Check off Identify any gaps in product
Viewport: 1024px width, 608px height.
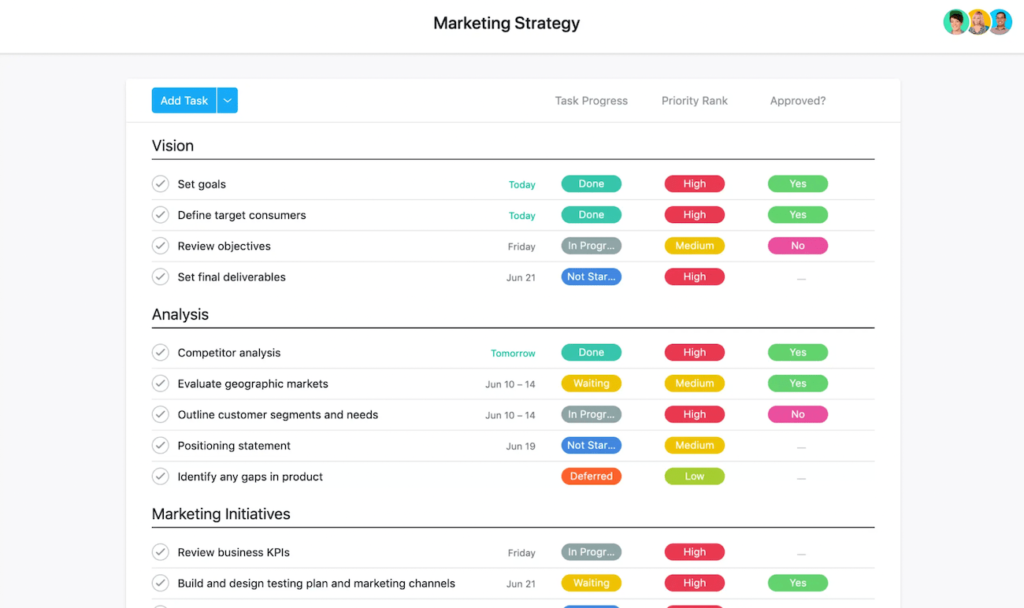point(160,476)
